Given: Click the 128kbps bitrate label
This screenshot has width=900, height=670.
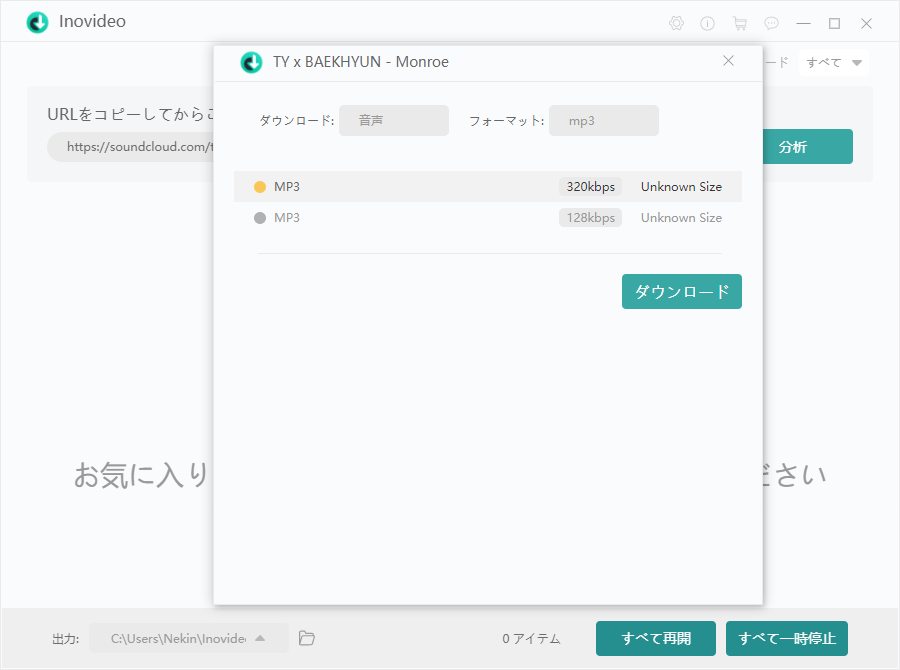Looking at the screenshot, I should pyautogui.click(x=591, y=218).
